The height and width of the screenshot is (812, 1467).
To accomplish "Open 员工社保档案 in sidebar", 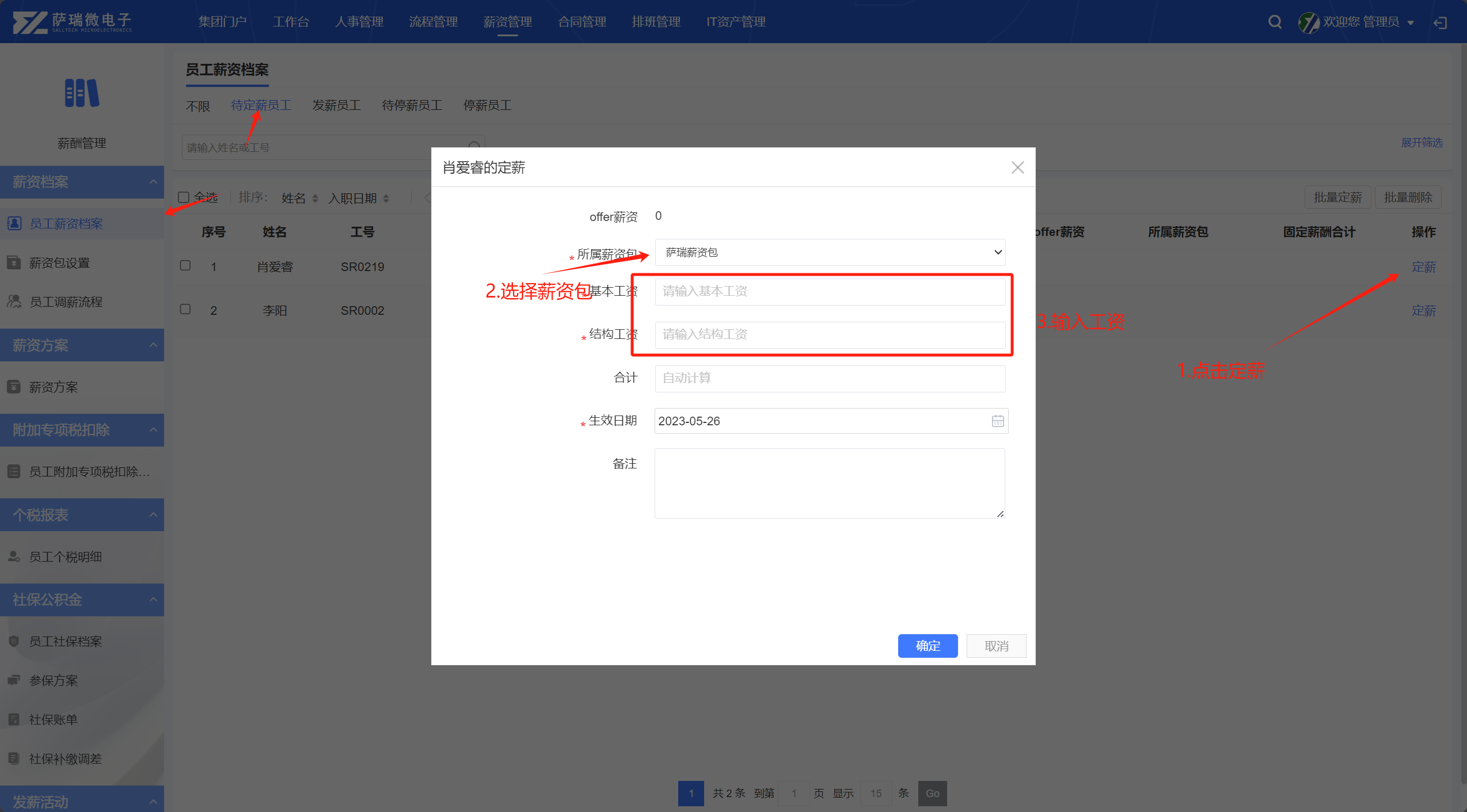I will tap(65, 642).
